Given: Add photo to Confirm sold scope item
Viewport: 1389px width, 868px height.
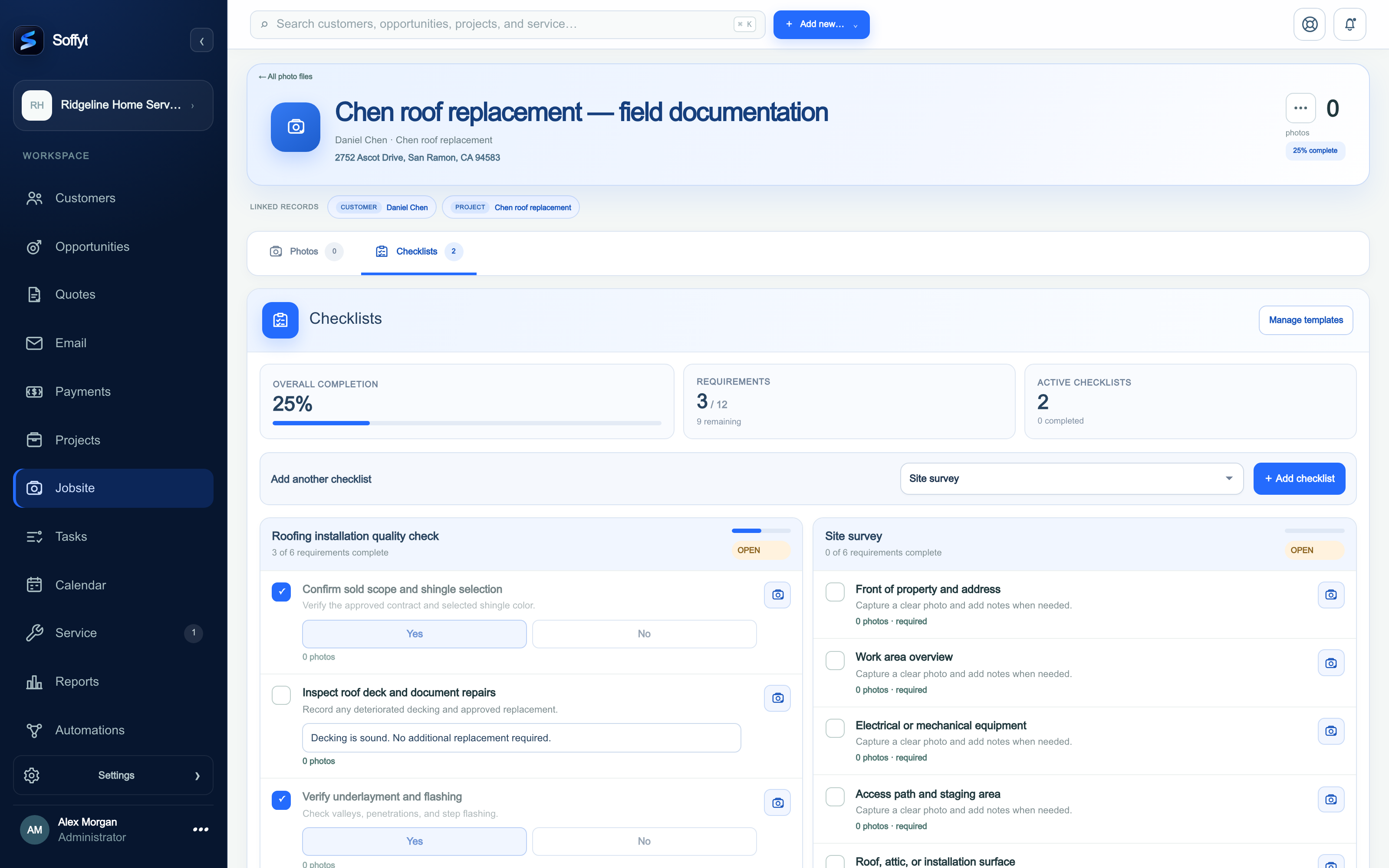Looking at the screenshot, I should (x=777, y=595).
